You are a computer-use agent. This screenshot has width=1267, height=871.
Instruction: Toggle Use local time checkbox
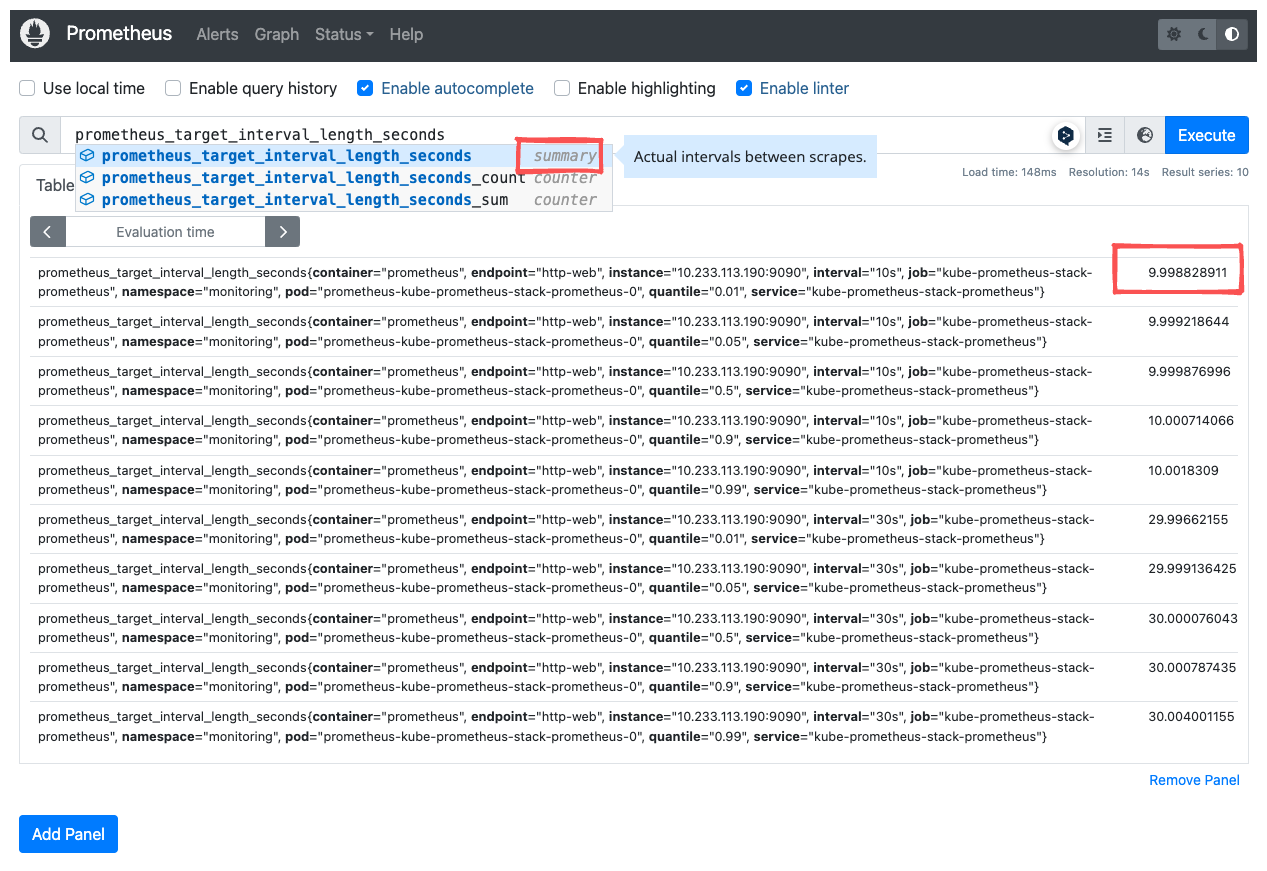pyautogui.click(x=28, y=88)
